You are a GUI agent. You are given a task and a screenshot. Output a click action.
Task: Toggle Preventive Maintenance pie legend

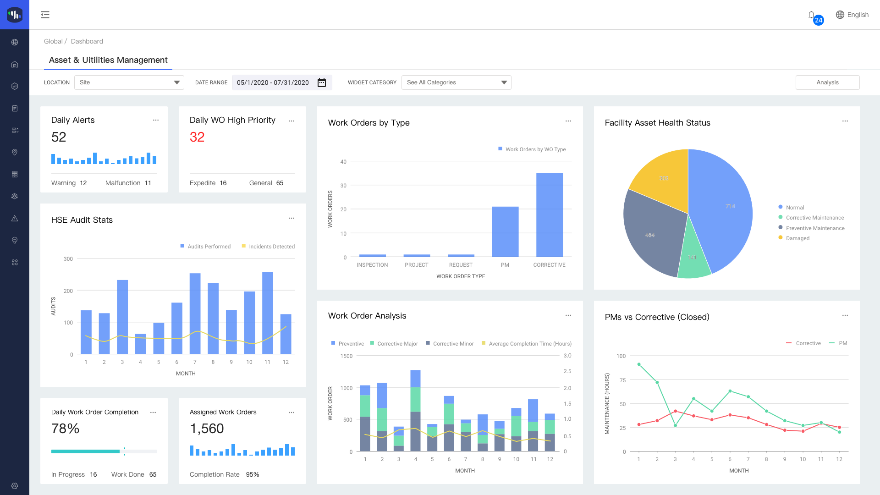(811, 228)
